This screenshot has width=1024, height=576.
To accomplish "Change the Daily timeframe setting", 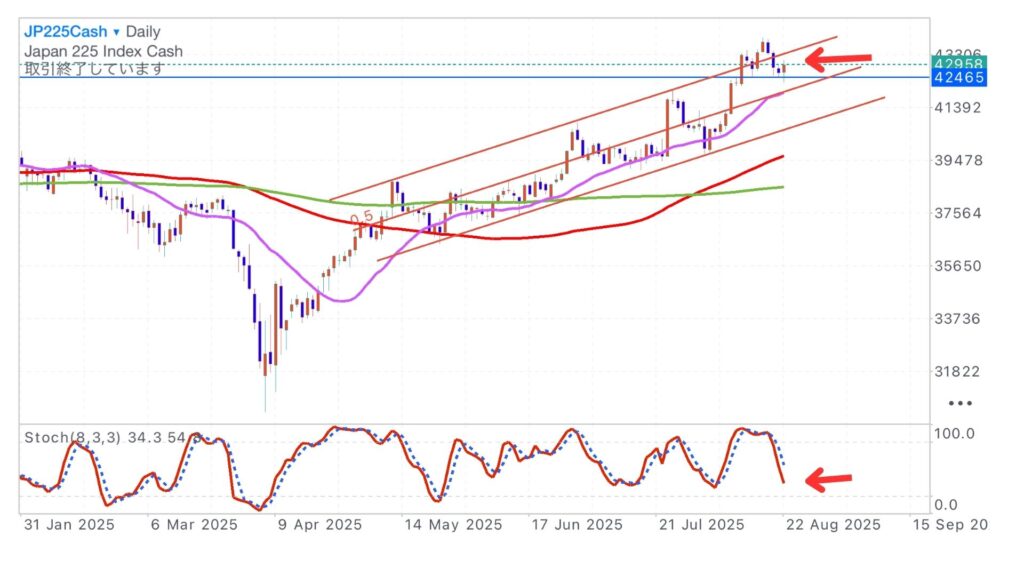I will pyautogui.click(x=143, y=31).
